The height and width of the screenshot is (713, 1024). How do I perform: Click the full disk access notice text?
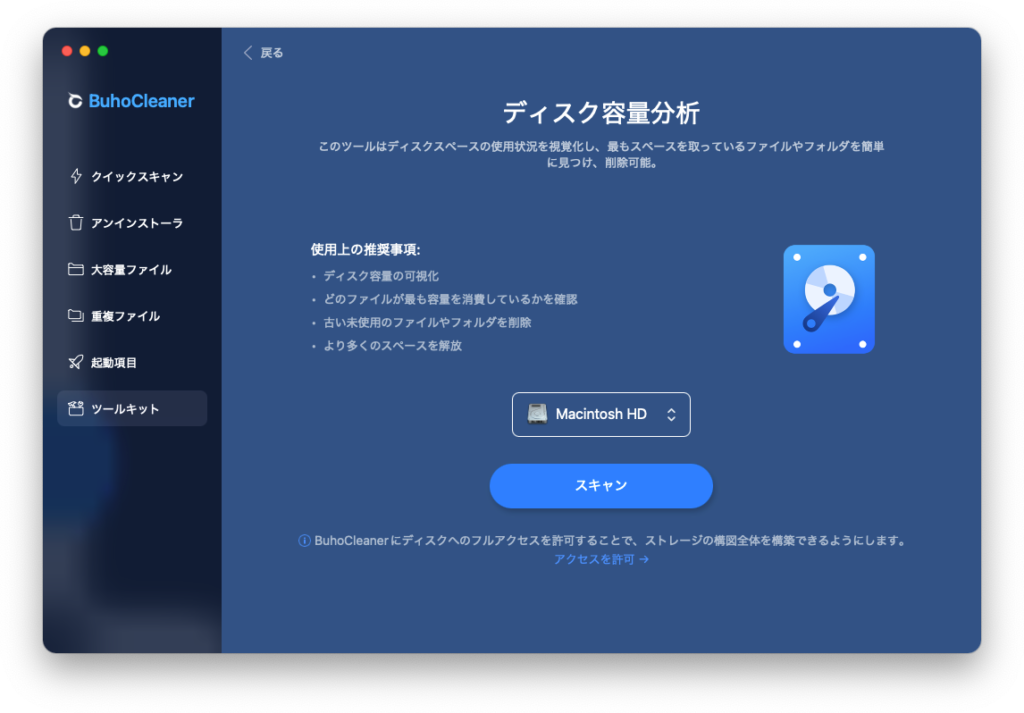(610, 541)
